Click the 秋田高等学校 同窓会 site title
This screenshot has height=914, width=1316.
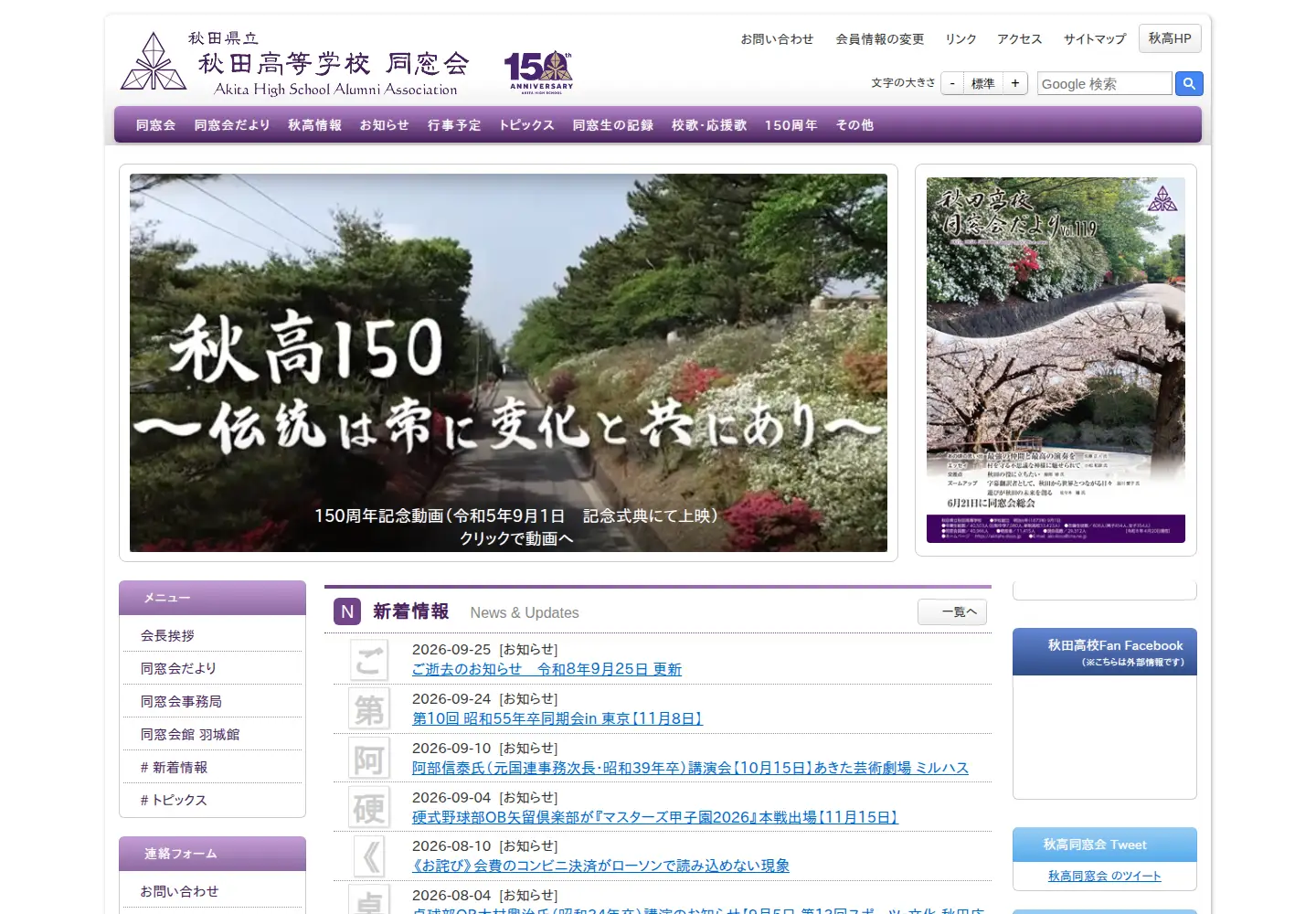(x=334, y=63)
